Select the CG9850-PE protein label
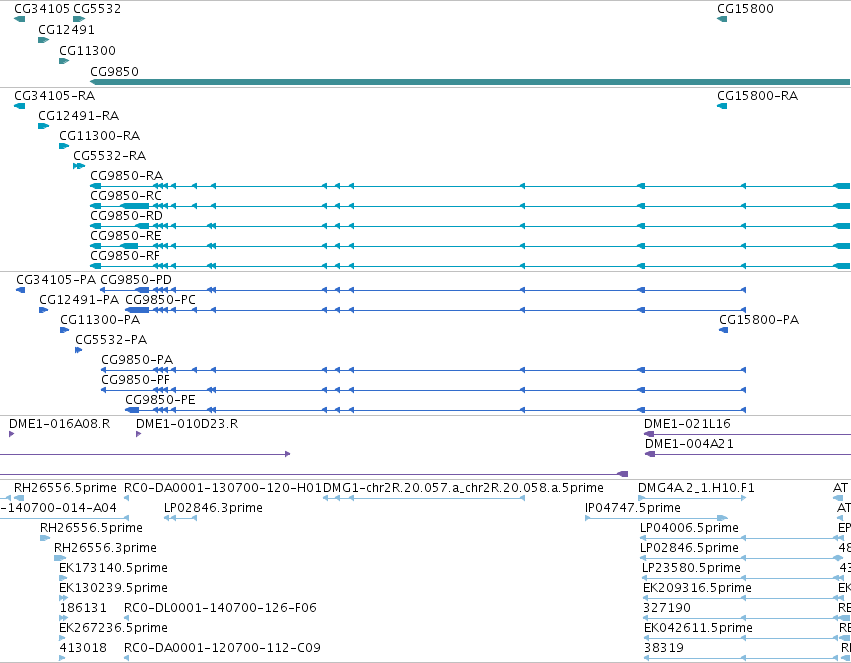Screen dimensions: 851x663 point(160,400)
